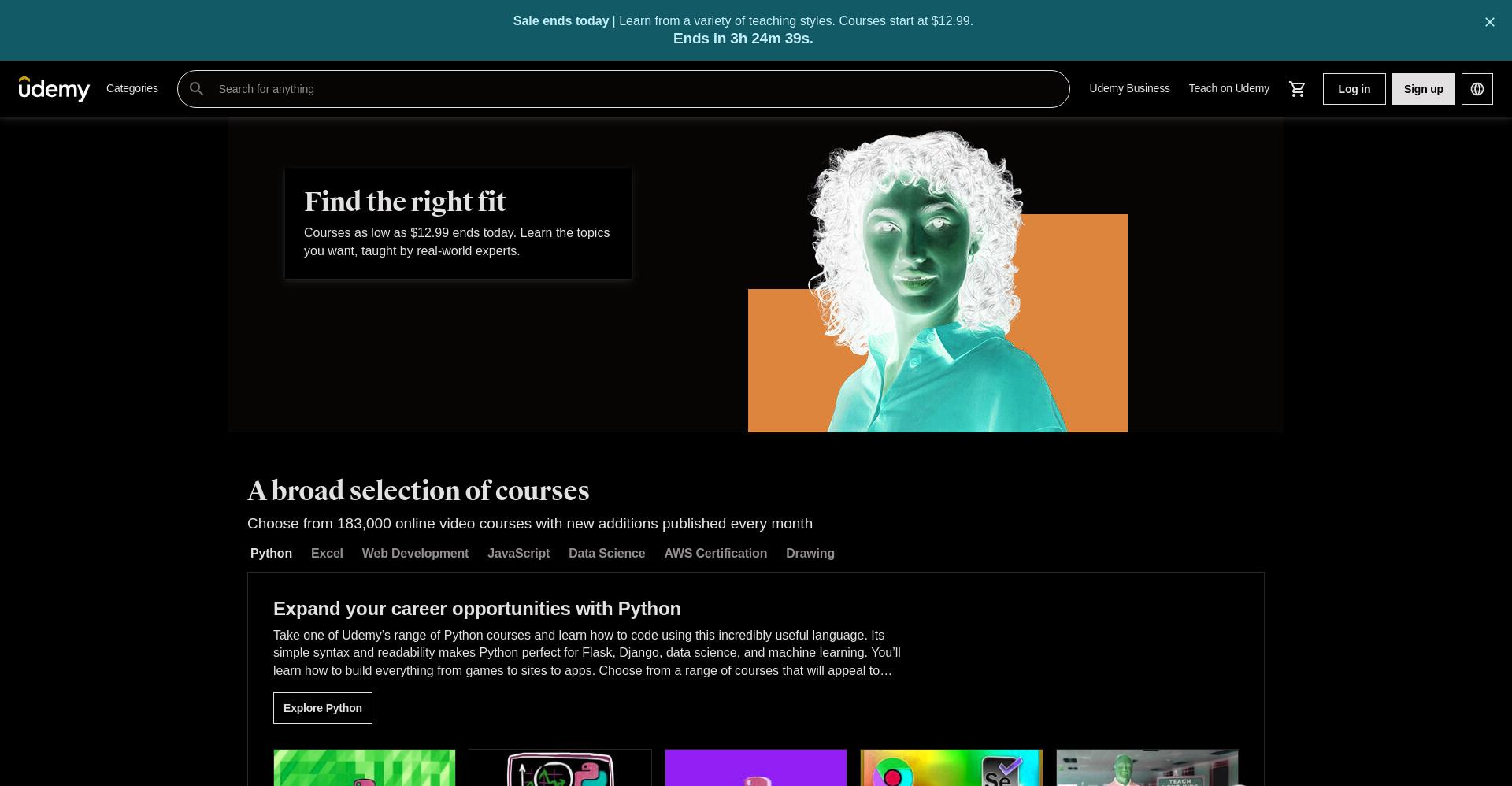Click the hero image of curly-haired woman

[937, 281]
